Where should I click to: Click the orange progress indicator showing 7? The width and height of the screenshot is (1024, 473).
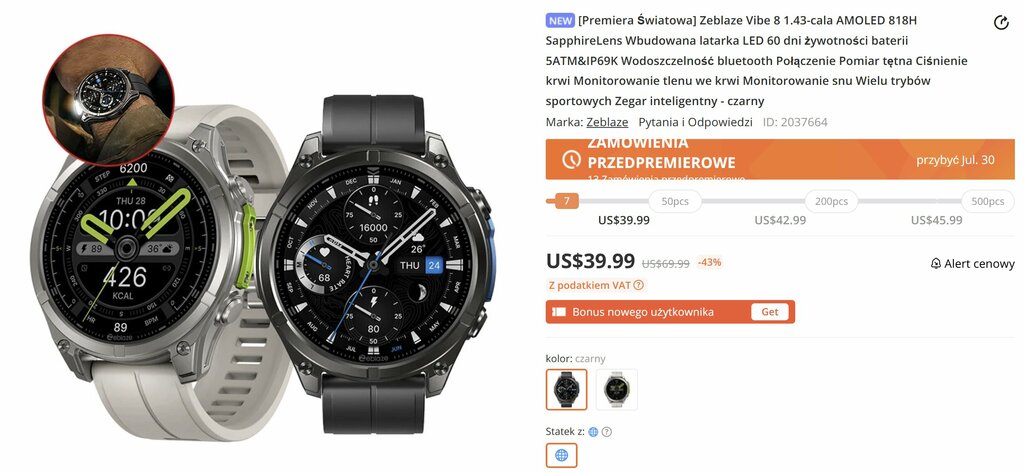[x=566, y=201]
